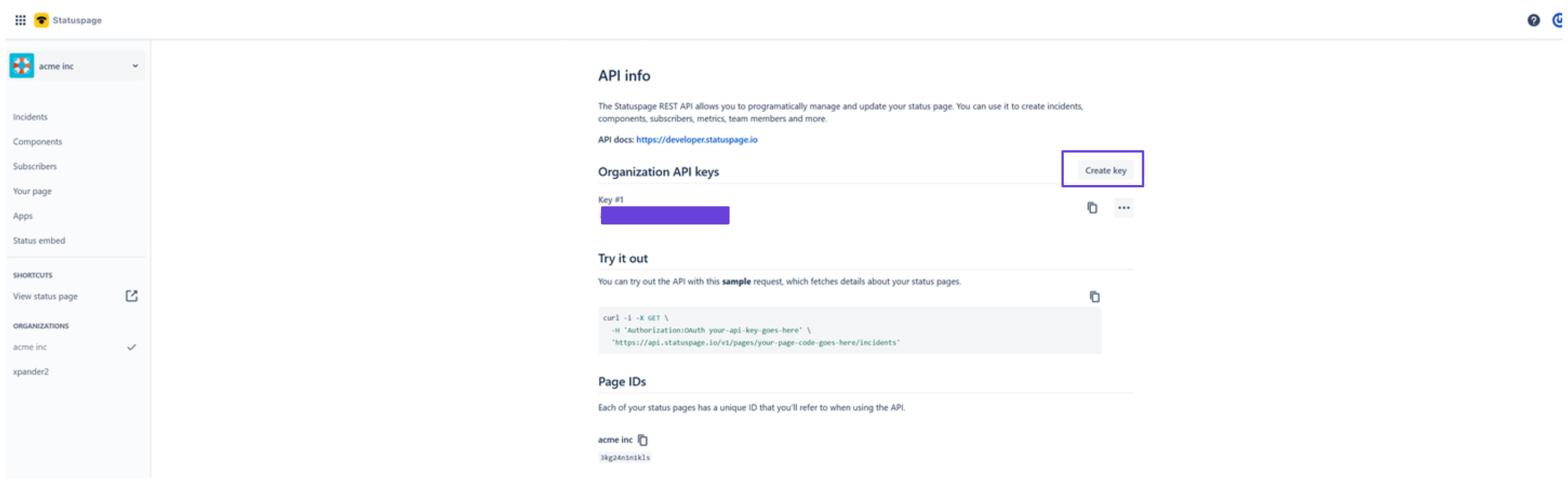
Task: Click the Try it out heading
Action: (623, 258)
